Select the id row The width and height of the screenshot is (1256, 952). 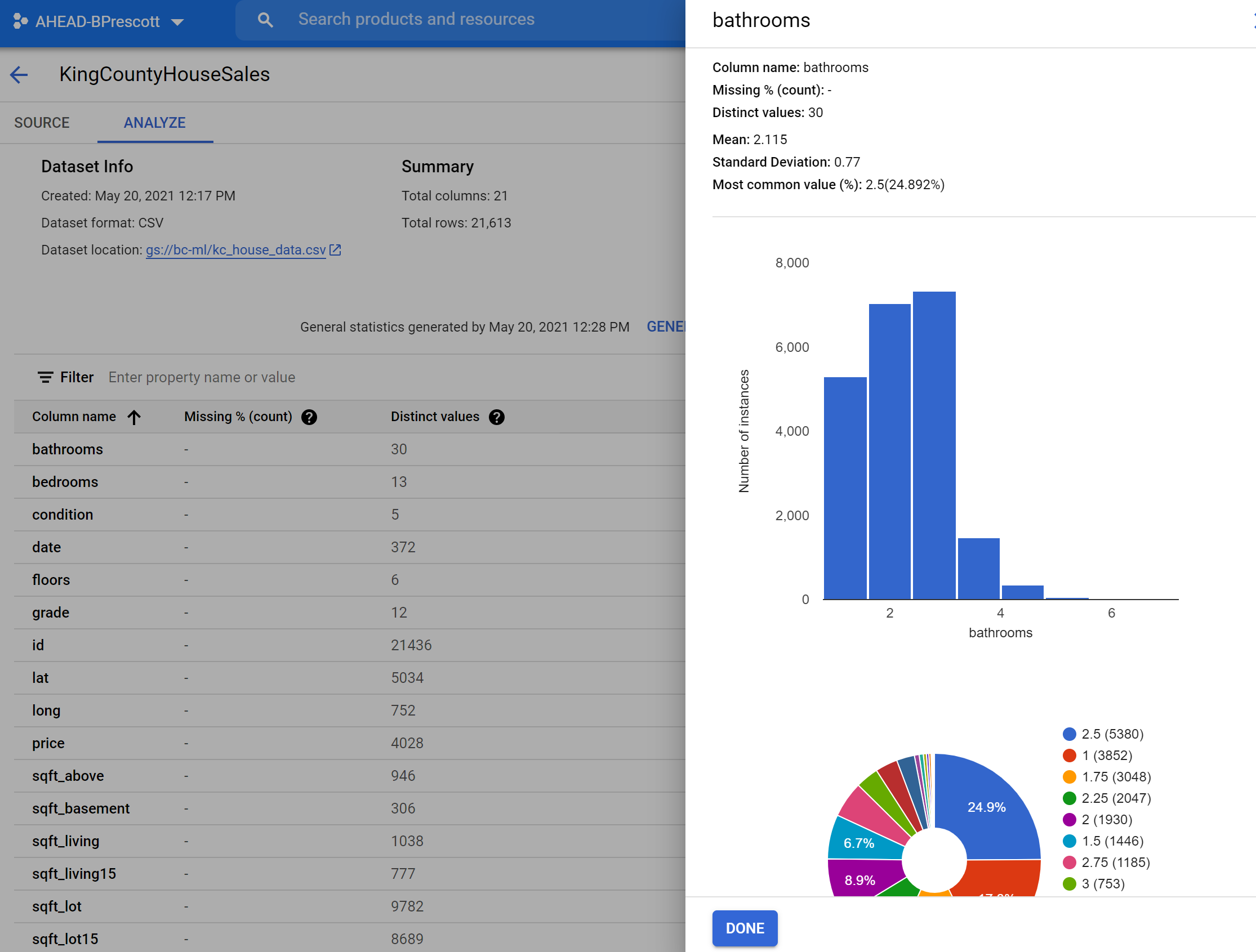tap(349, 645)
